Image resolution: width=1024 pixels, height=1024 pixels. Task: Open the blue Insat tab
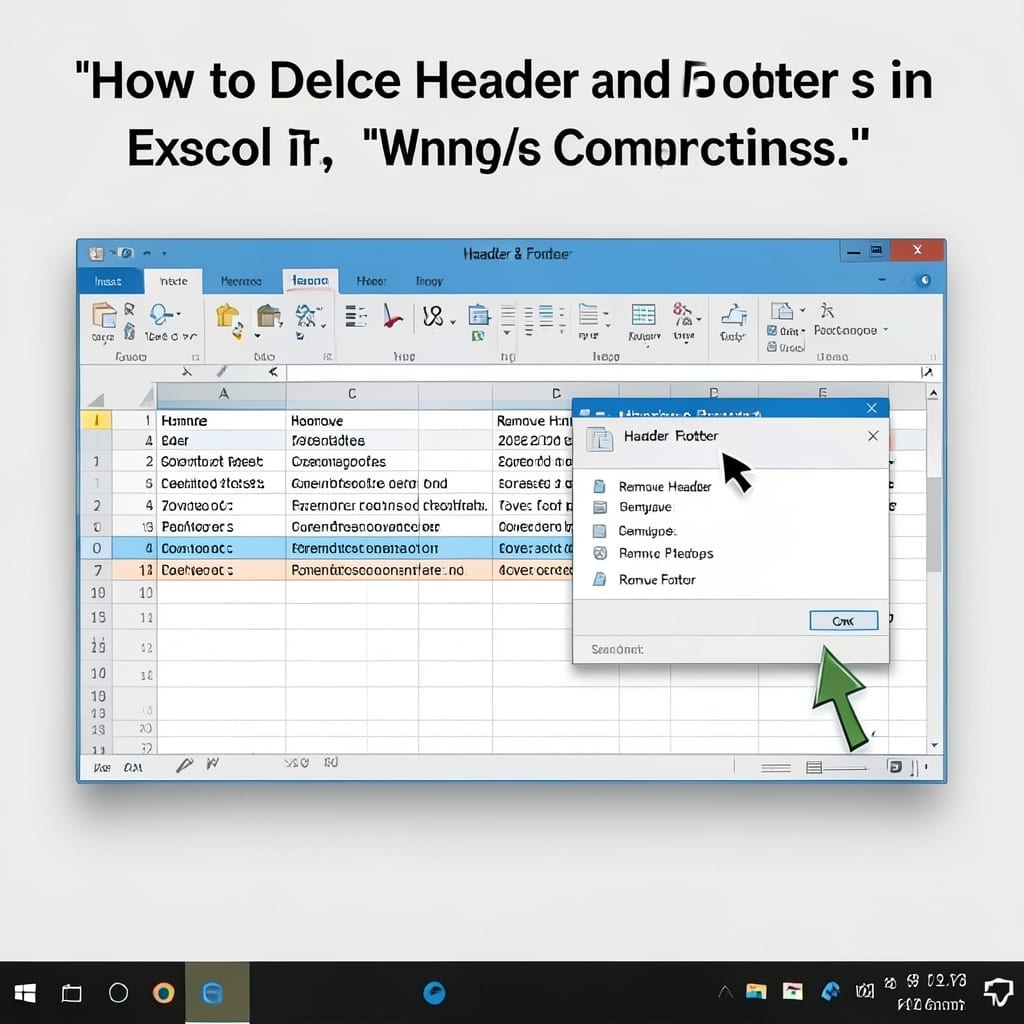pos(108,281)
